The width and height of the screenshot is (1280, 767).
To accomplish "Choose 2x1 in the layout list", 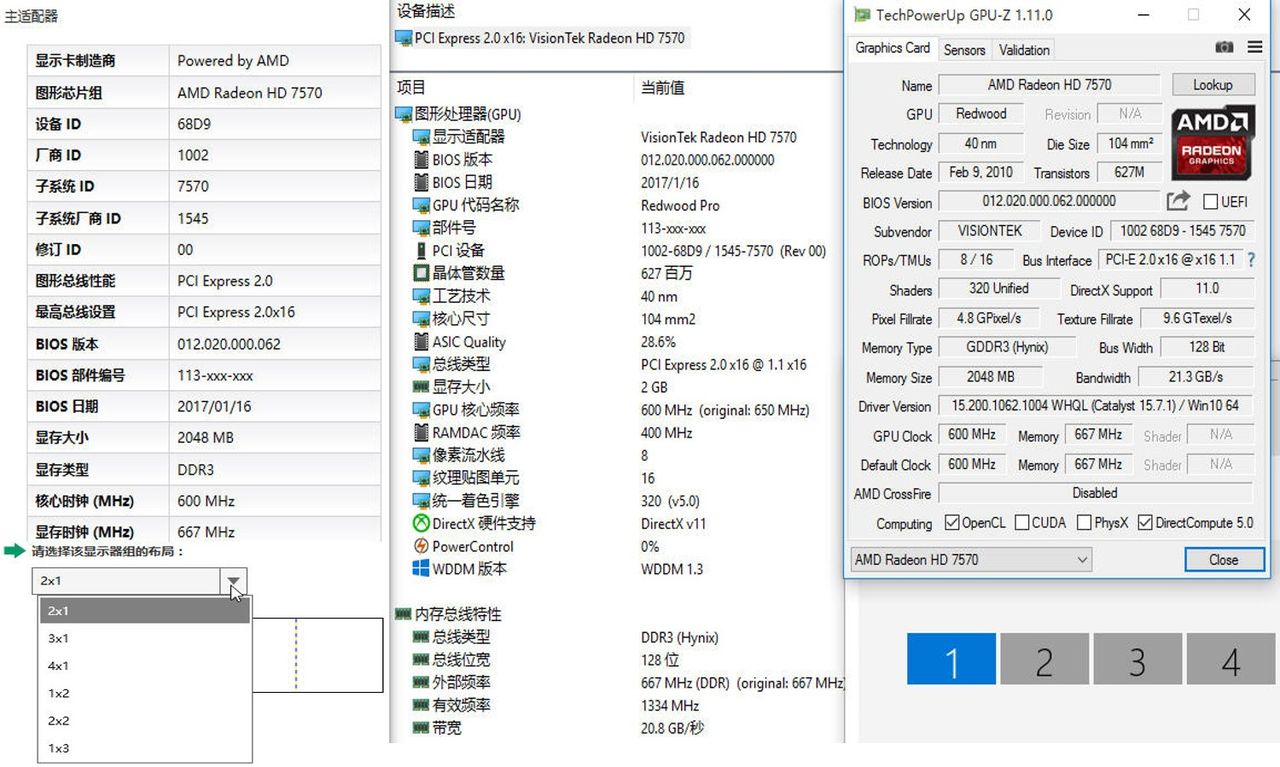I will pyautogui.click(x=144, y=611).
